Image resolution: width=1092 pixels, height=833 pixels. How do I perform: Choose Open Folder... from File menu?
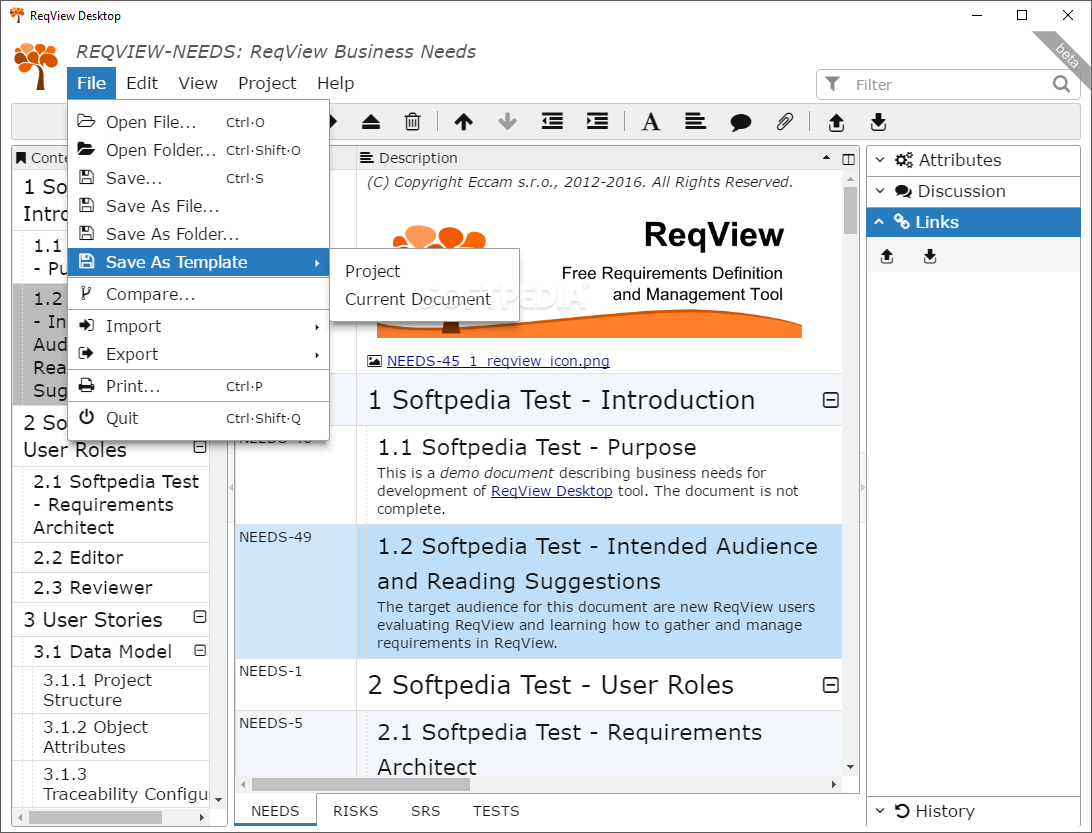click(198, 150)
